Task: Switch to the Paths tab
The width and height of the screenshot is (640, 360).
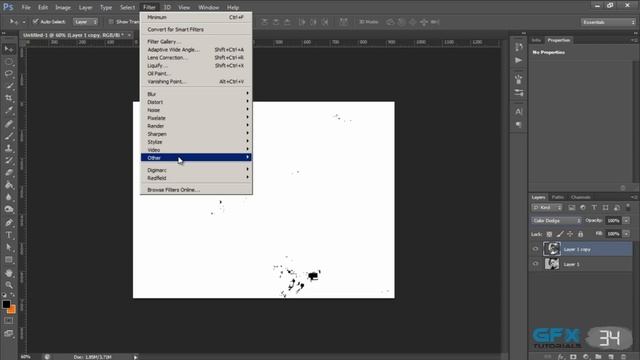Action: (558, 197)
